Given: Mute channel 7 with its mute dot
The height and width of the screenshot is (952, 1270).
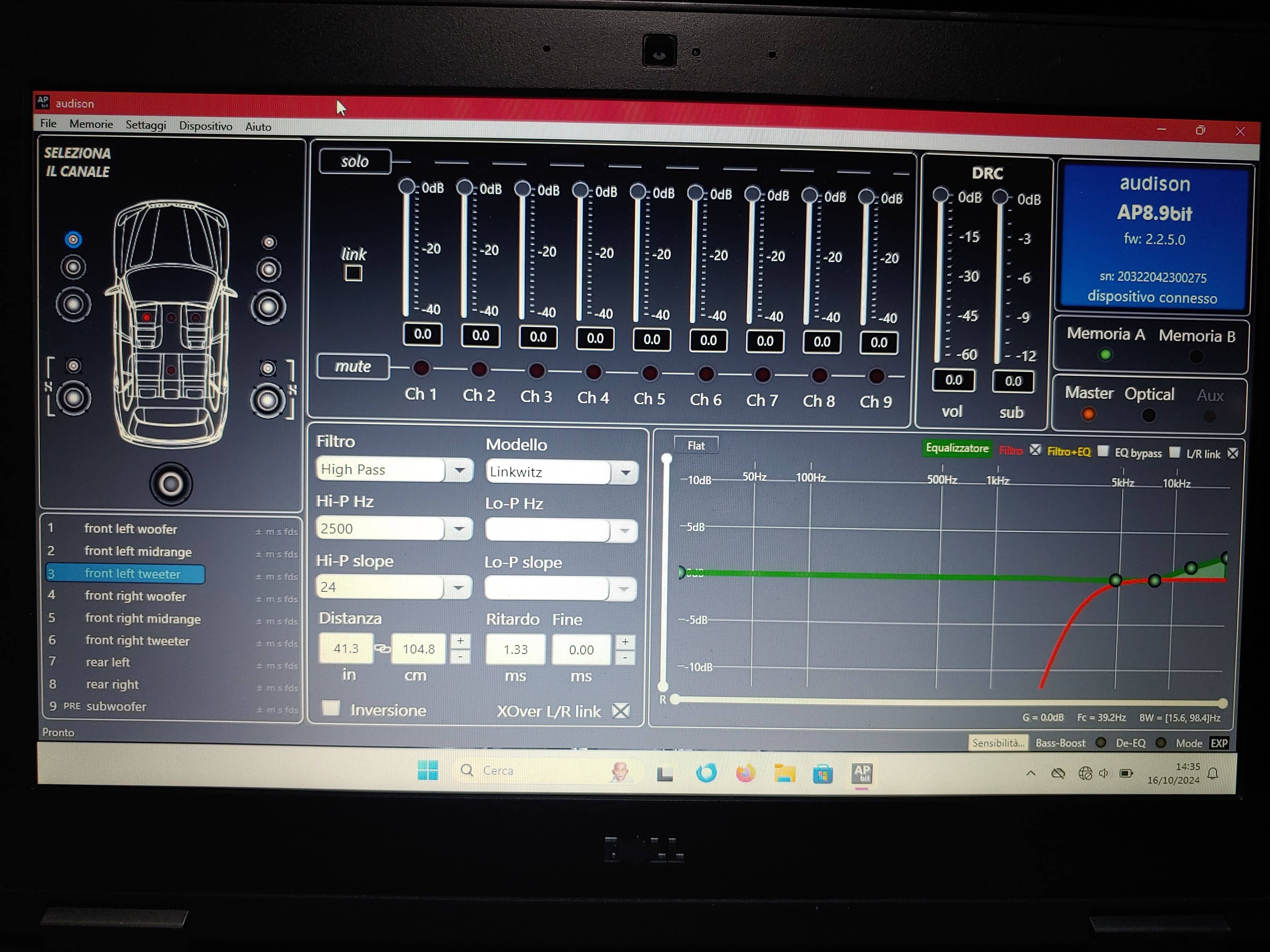Looking at the screenshot, I should point(763,375).
